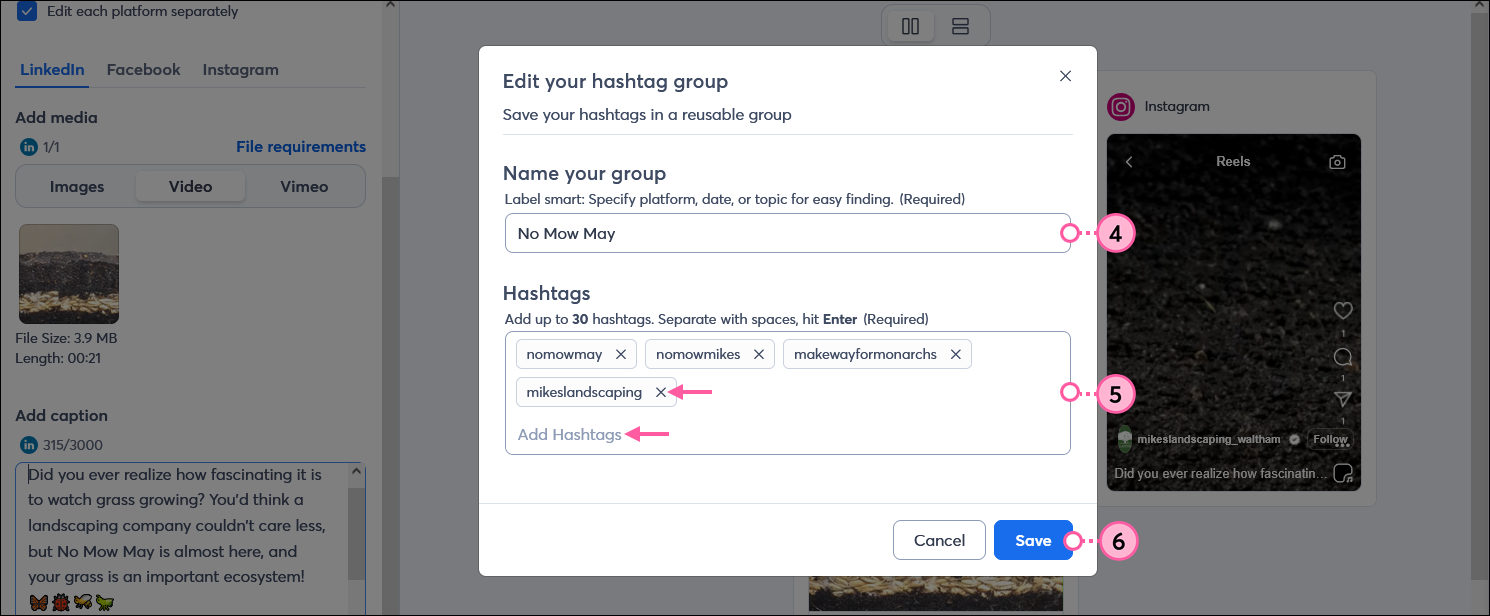
Task: Open the File requirements link
Action: click(x=301, y=146)
